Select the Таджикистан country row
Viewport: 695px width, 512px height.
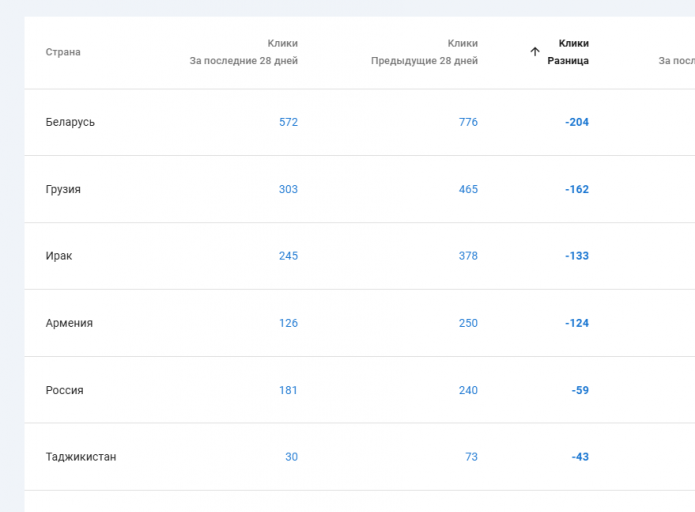[81, 457]
